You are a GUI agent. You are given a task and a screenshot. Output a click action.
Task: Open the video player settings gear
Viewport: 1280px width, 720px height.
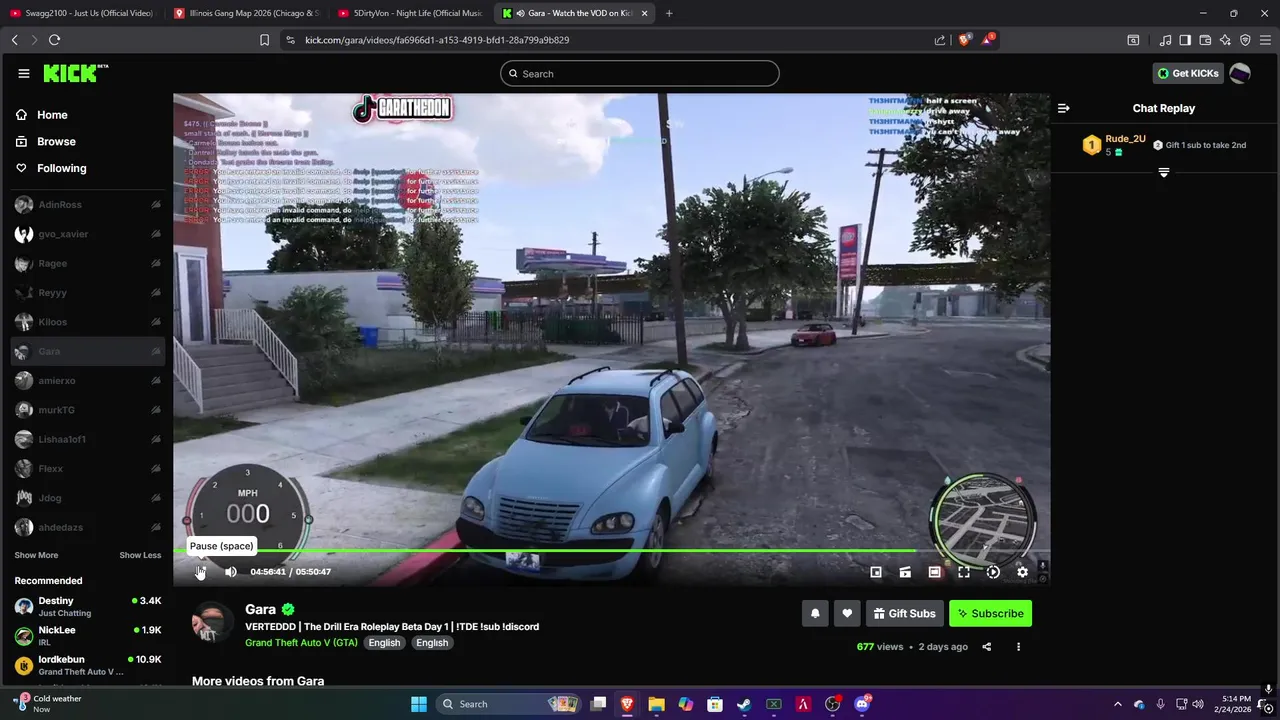point(1022,572)
